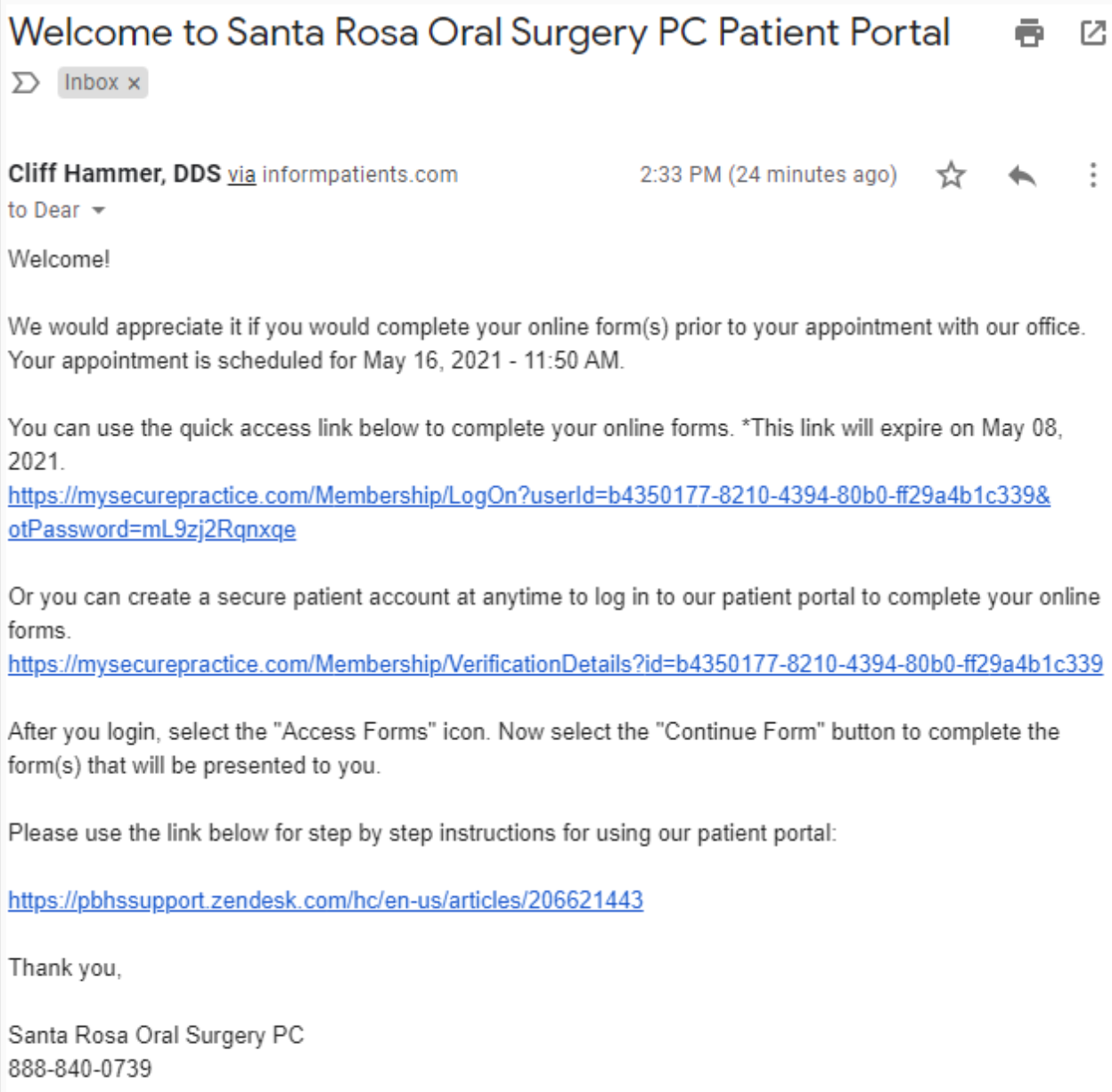1112x1092 pixels.
Task: Open email in new window icon
Action: pyautogui.click(x=1092, y=34)
